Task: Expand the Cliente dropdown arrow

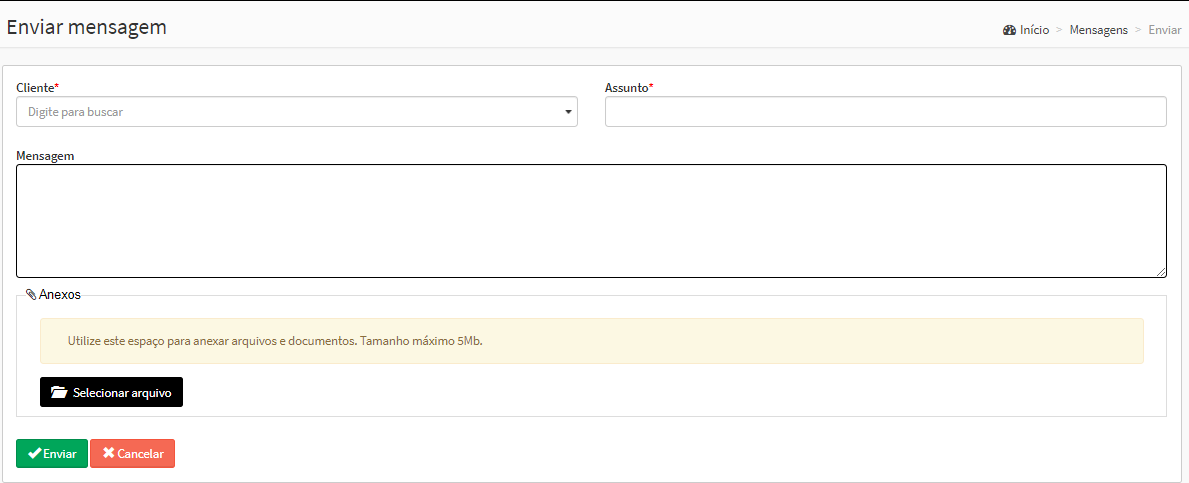Action: point(568,112)
